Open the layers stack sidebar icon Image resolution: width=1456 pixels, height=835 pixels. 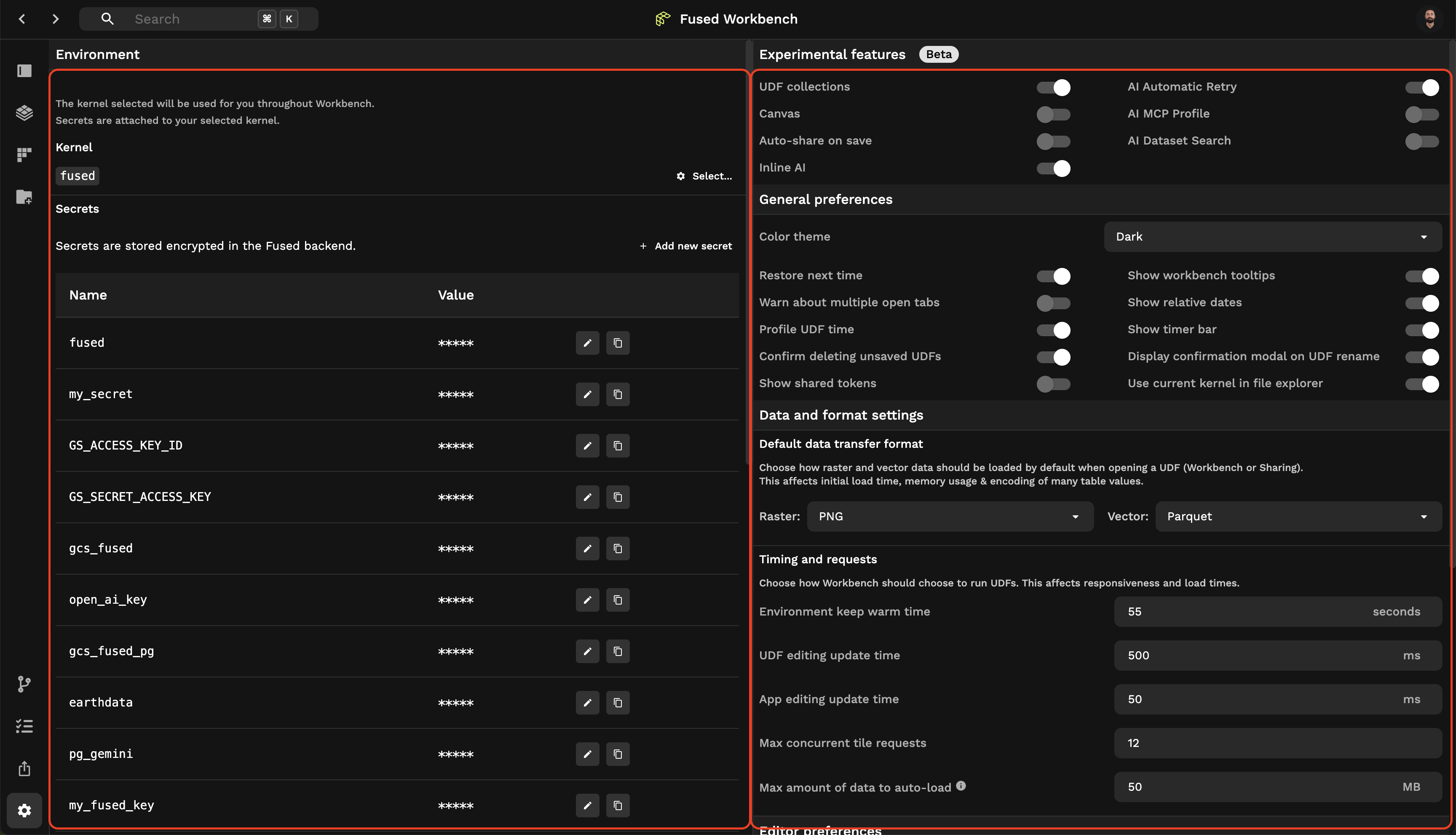[24, 112]
